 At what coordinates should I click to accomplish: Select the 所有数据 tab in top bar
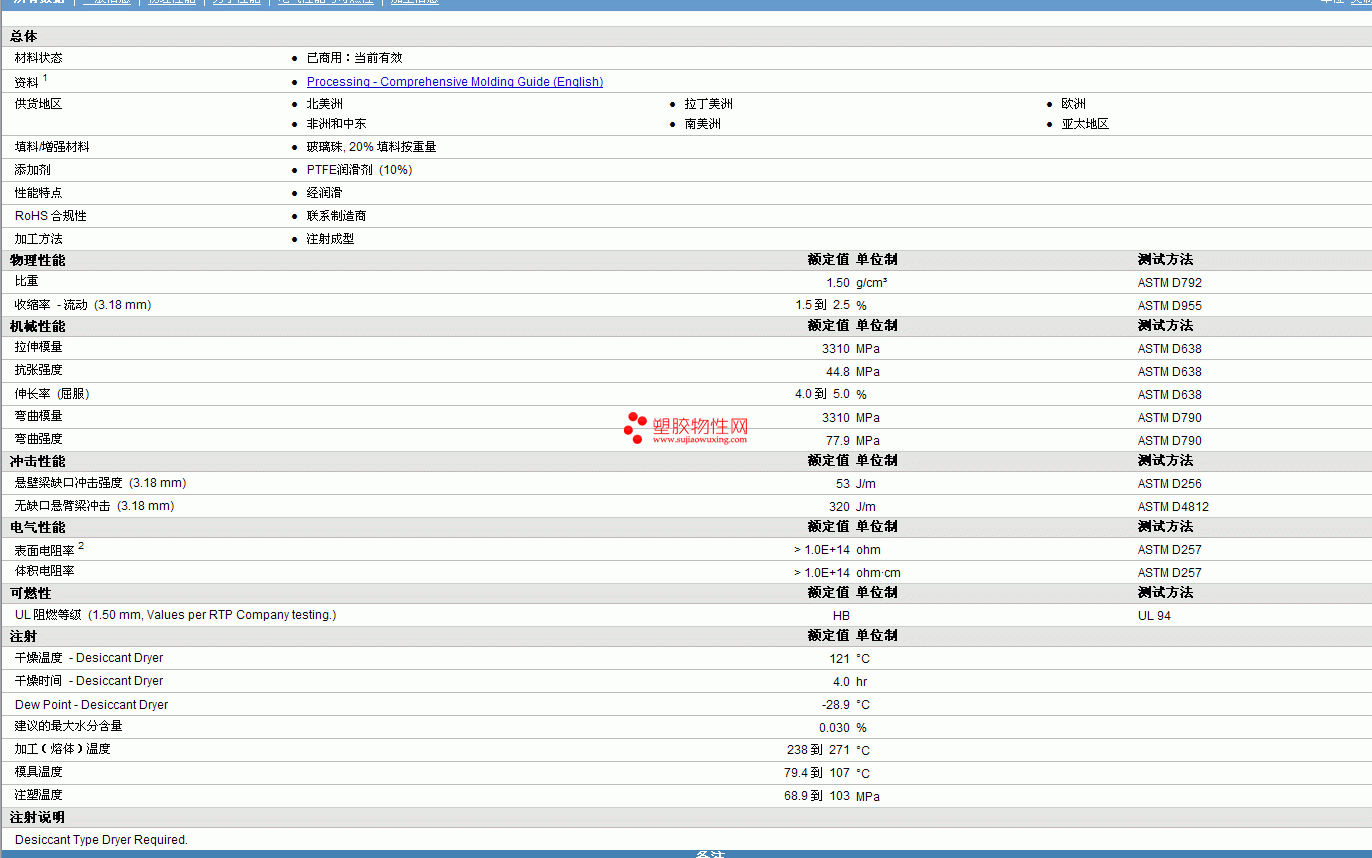38,2
